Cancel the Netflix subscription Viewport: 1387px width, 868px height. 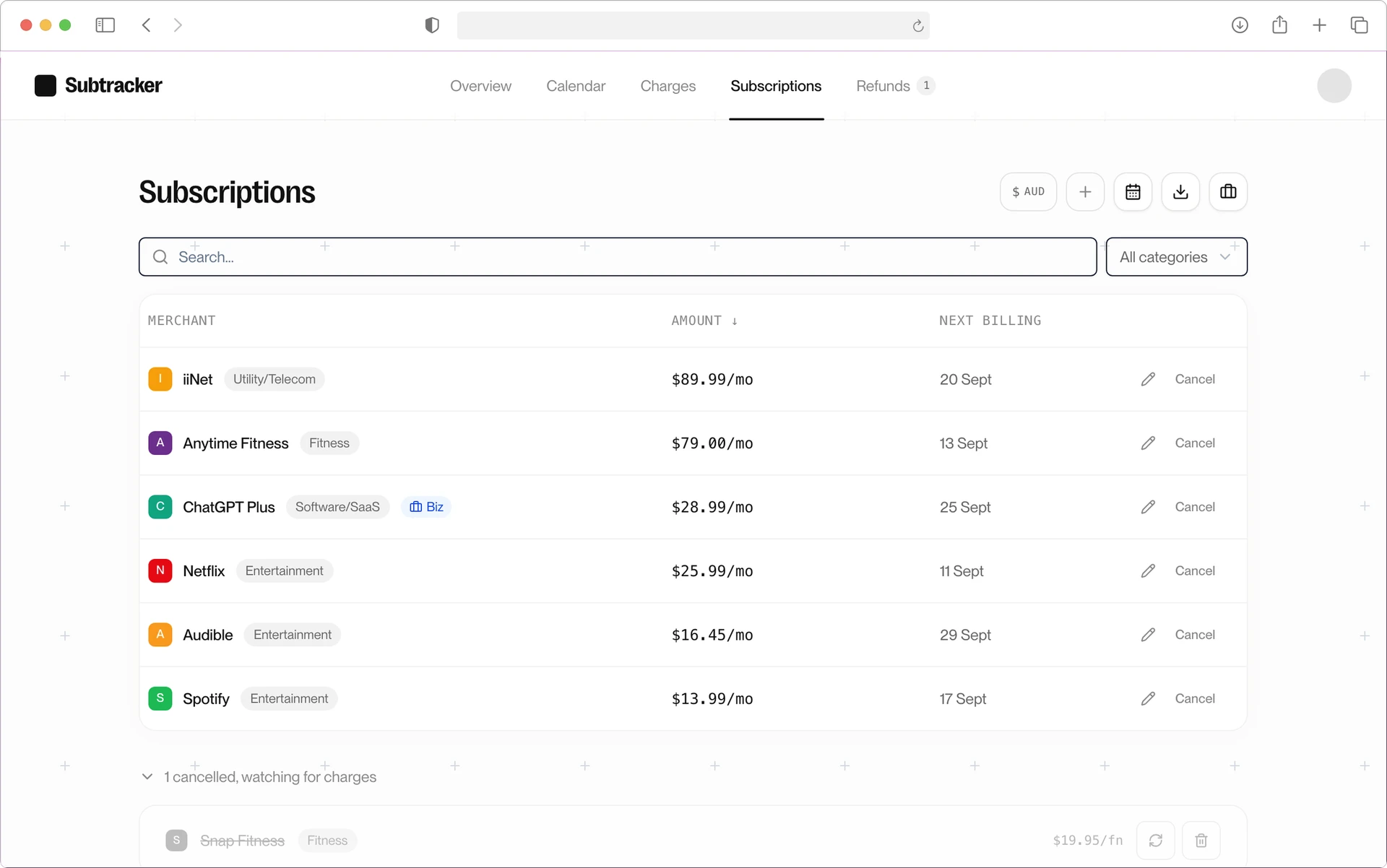[x=1195, y=571]
